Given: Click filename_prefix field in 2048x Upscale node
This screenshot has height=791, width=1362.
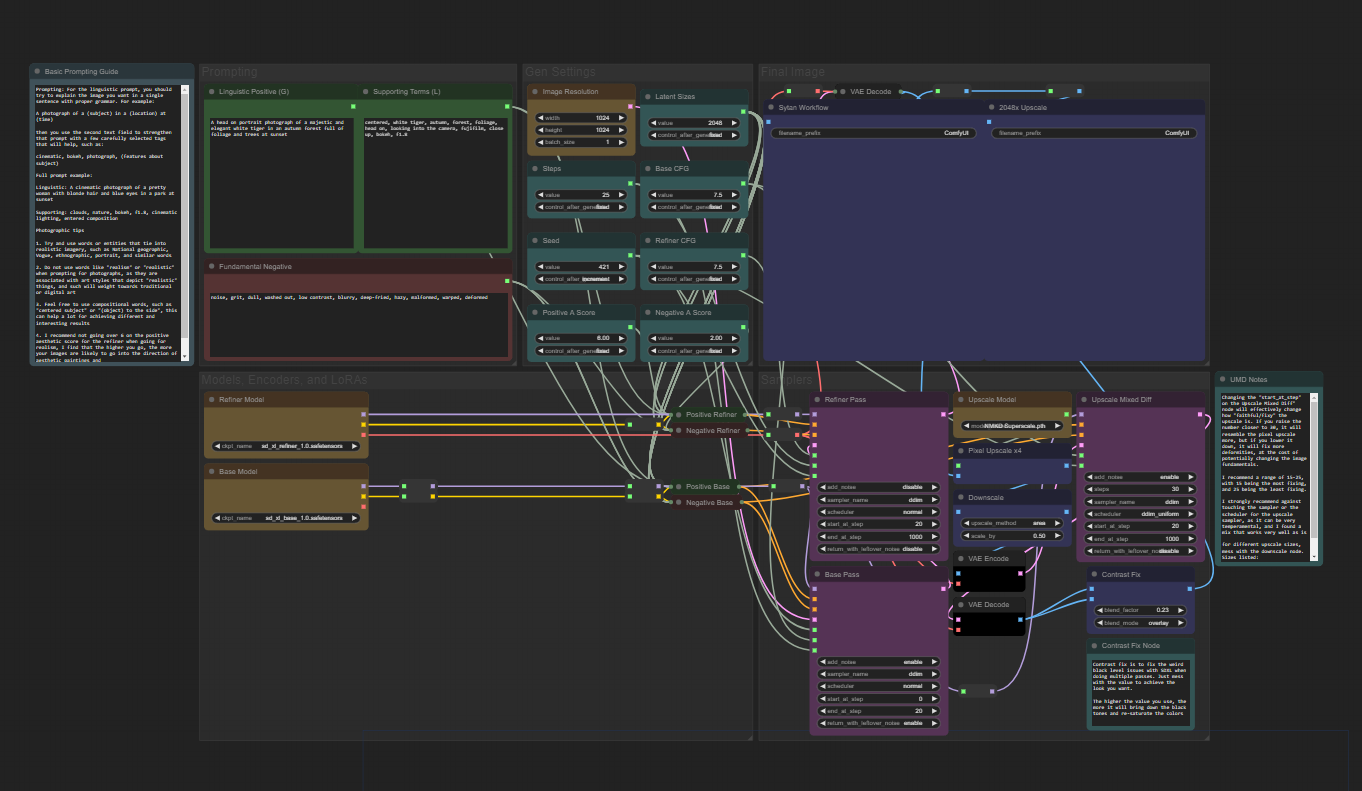Looking at the screenshot, I should tap(1094, 133).
